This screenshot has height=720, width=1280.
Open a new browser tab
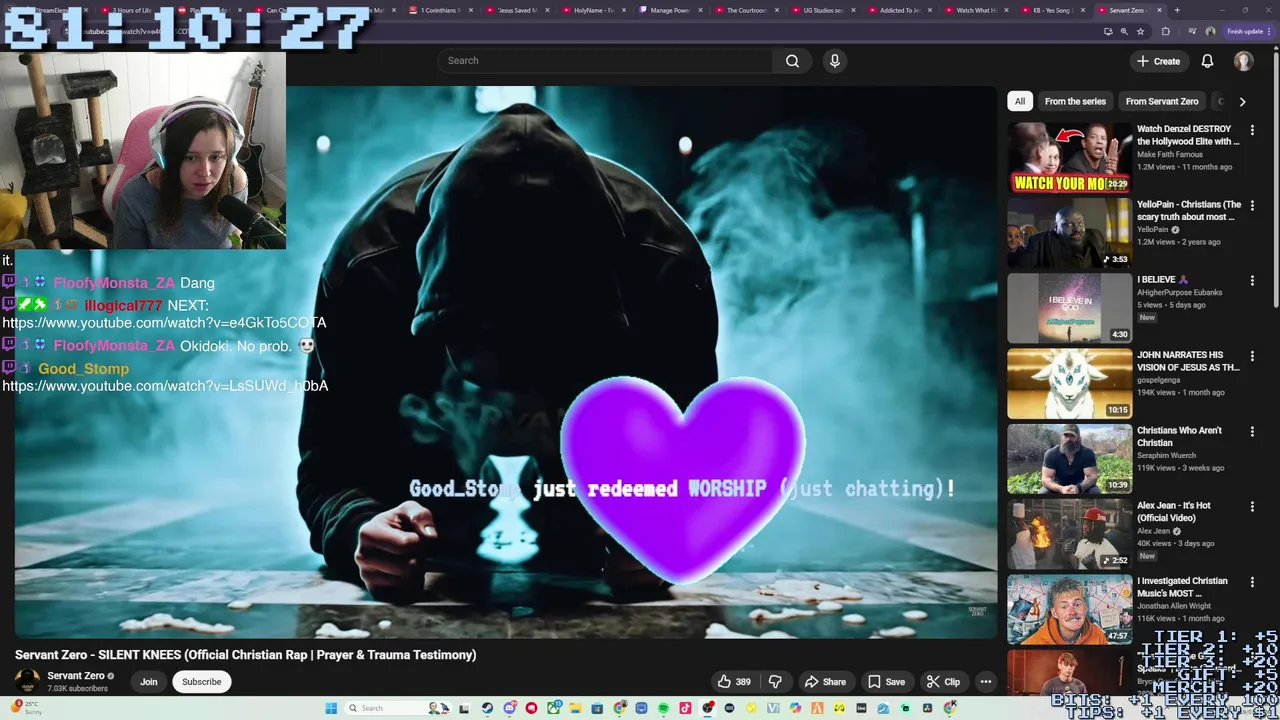coord(1177,10)
